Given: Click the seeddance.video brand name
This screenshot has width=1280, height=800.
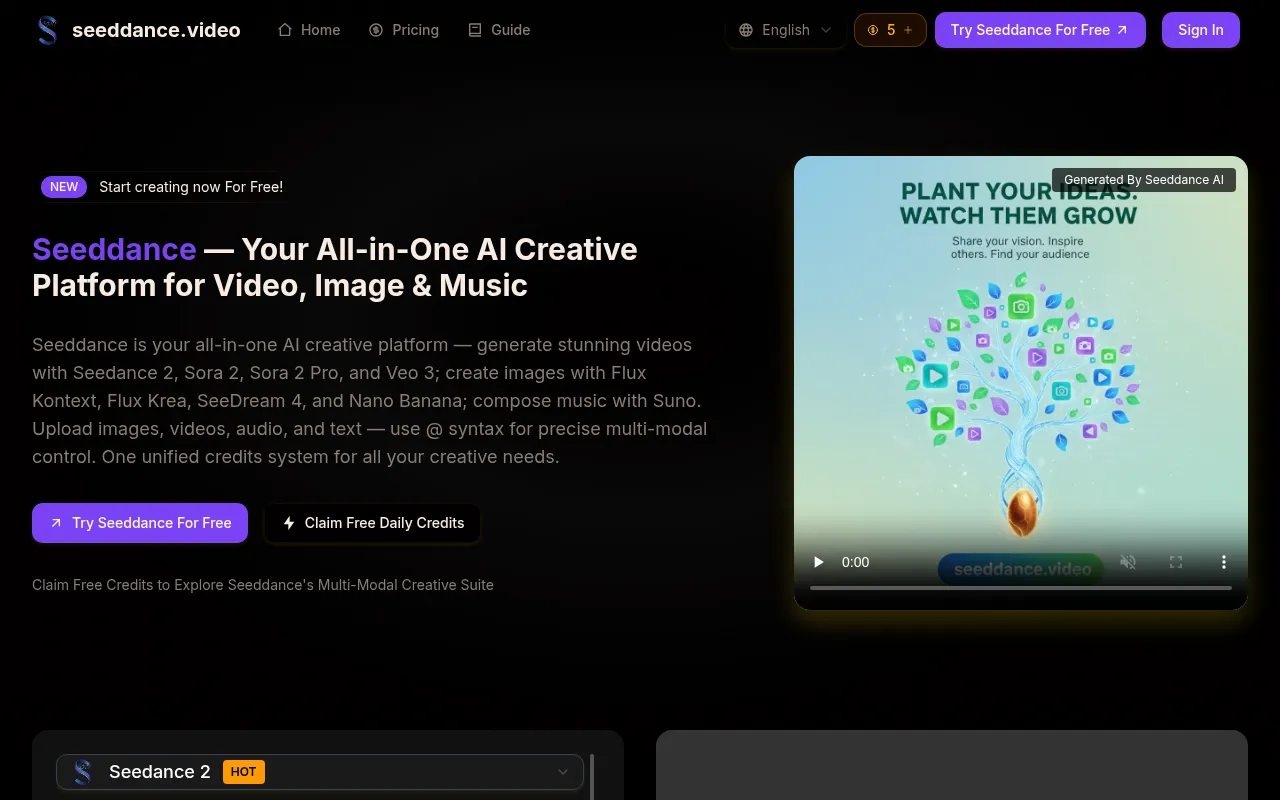Looking at the screenshot, I should point(156,30).
